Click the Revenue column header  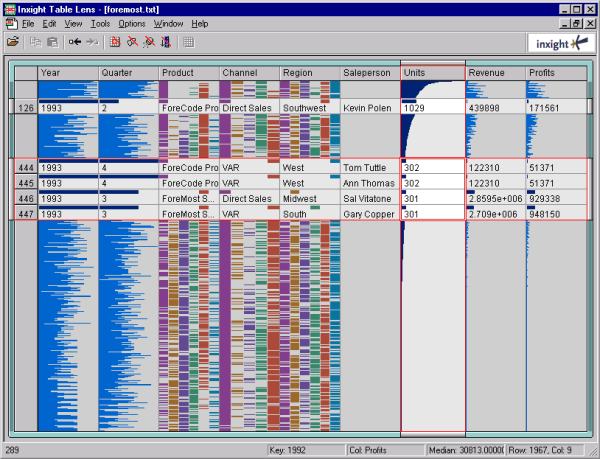click(x=496, y=73)
